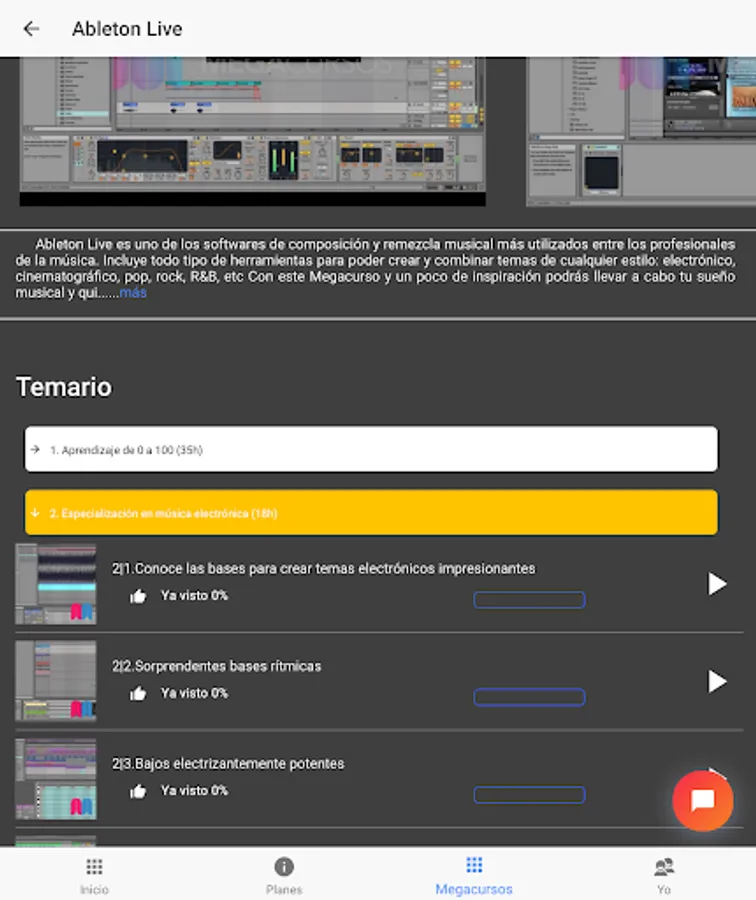
Task: Click progress bar of lesson 2|1
Action: pyautogui.click(x=529, y=600)
